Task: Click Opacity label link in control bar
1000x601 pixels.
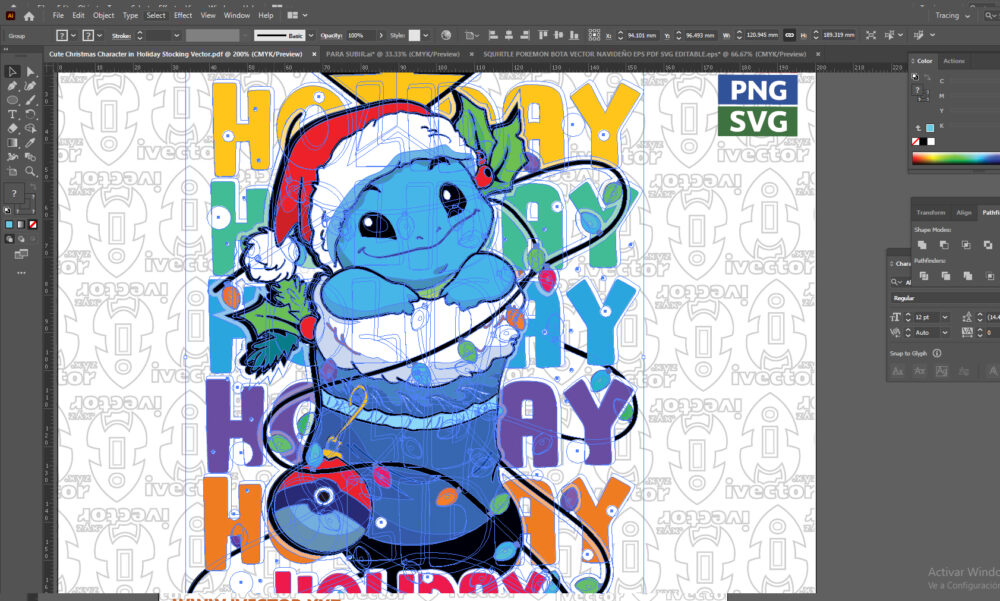Action: 331,36
